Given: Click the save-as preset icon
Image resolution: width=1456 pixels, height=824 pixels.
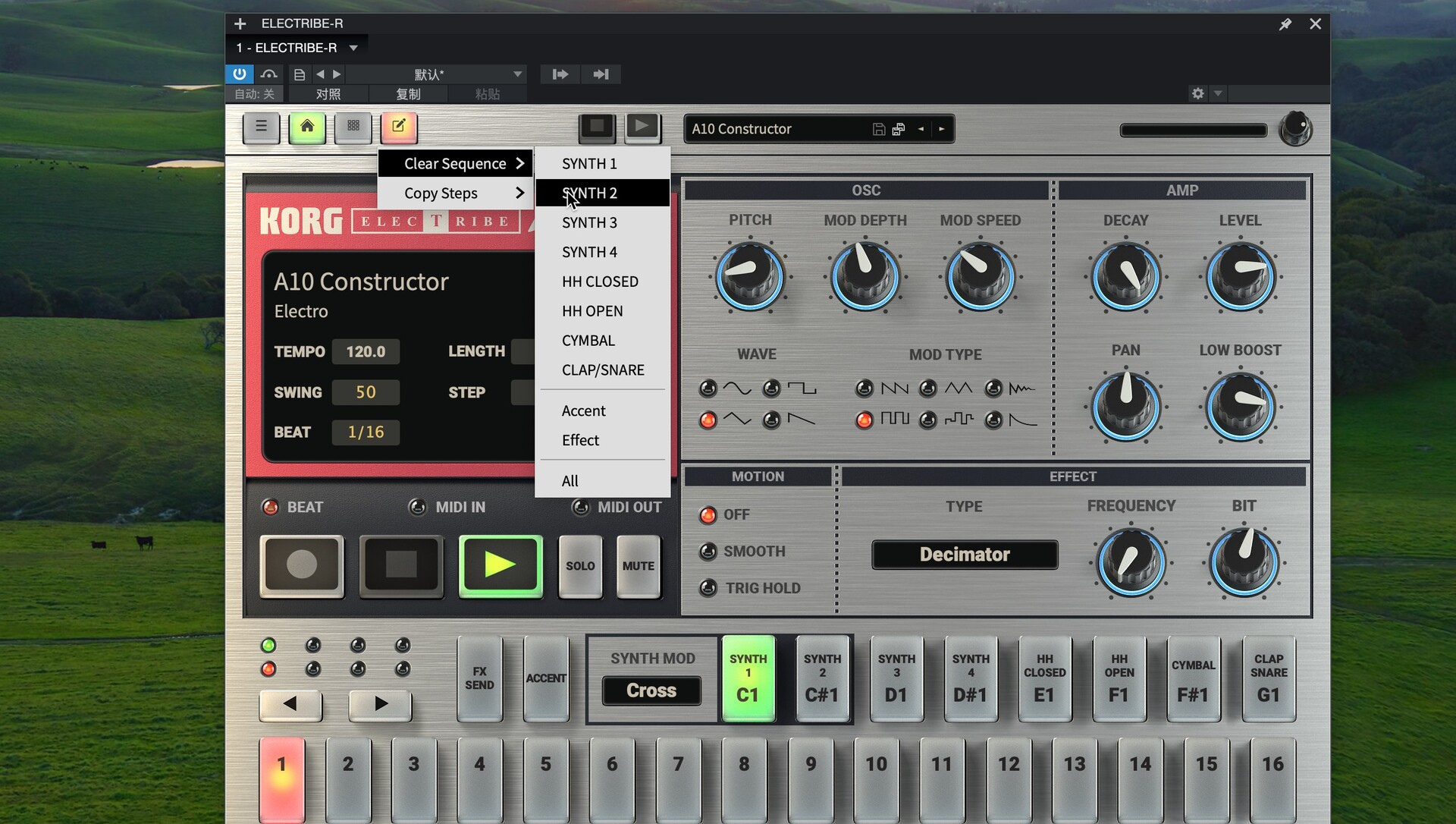Looking at the screenshot, I should tap(899, 129).
